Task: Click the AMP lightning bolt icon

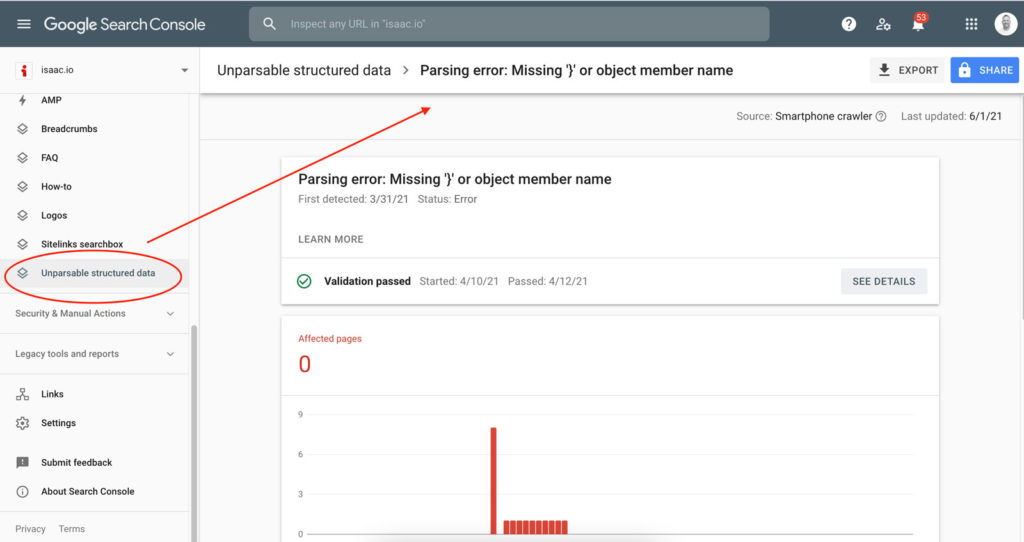Action: pyautogui.click(x=22, y=100)
